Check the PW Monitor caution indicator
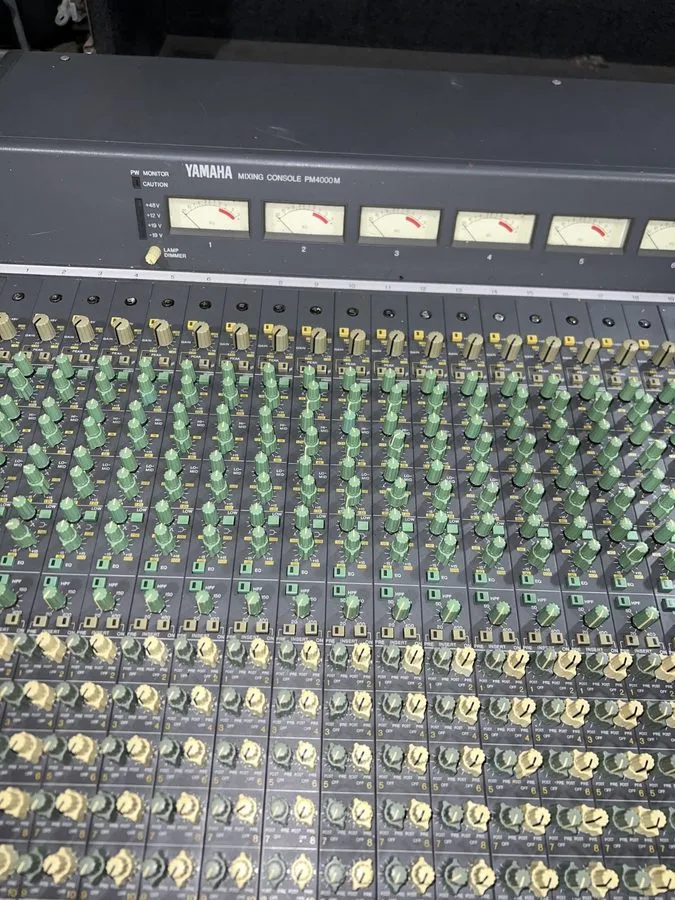The width and height of the screenshot is (675, 900). tap(135, 183)
